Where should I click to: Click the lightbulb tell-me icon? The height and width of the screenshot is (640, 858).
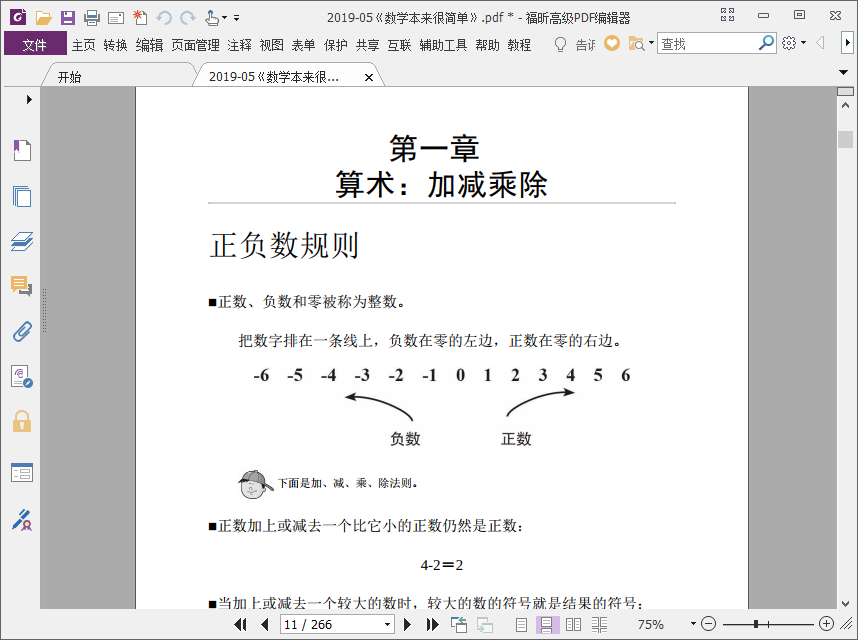pyautogui.click(x=560, y=44)
